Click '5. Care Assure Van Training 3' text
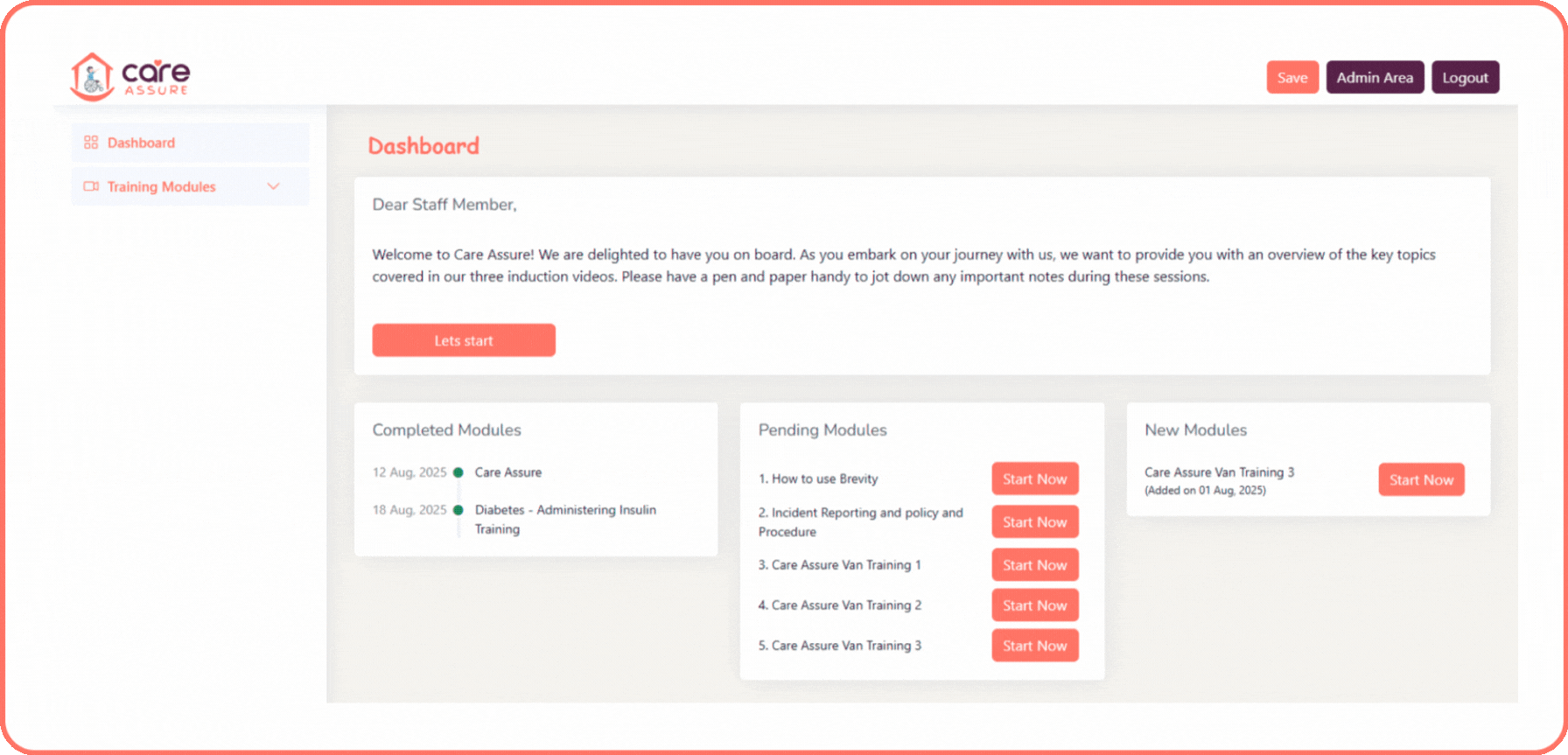The image size is (1568, 755). (840, 646)
